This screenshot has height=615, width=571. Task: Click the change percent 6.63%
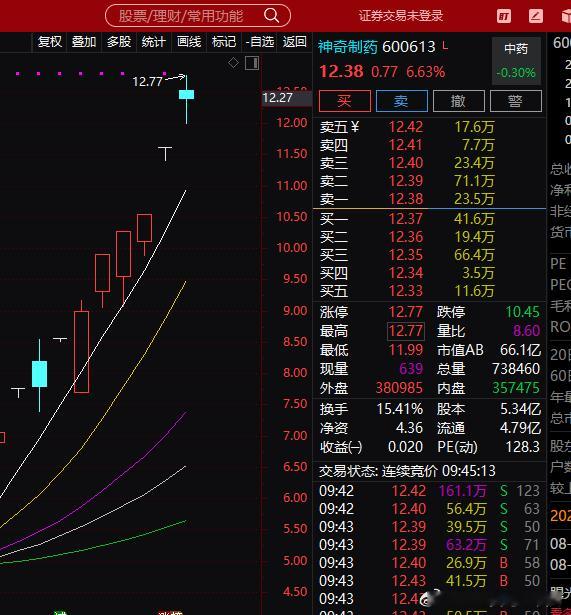[426, 72]
